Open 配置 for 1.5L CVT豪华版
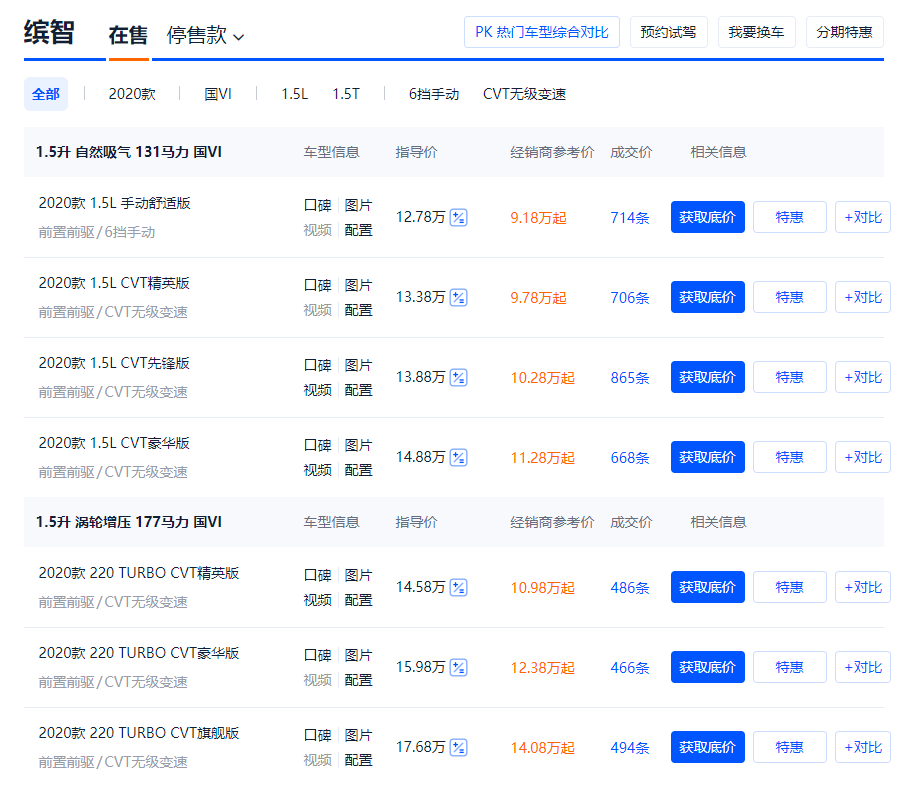 click(359, 470)
